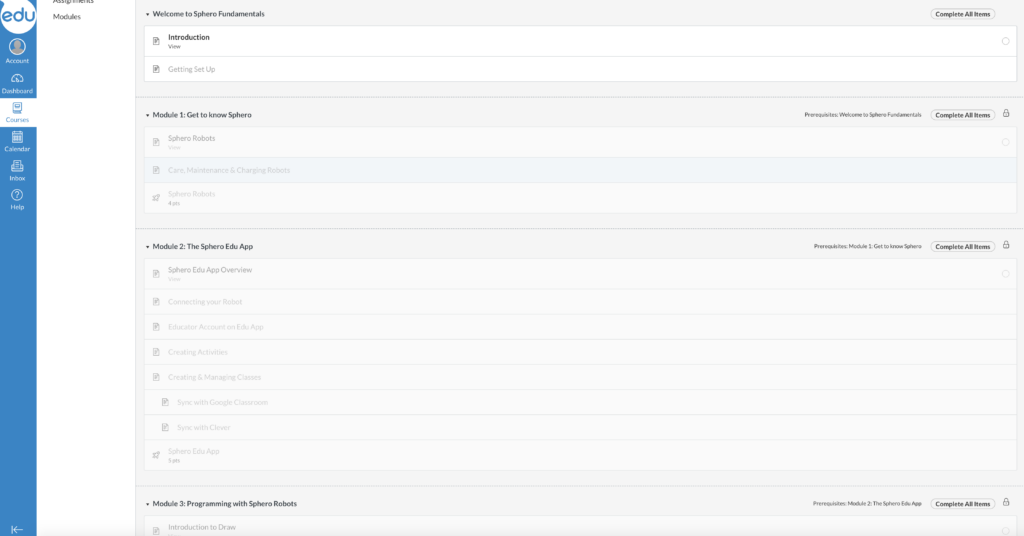This screenshot has height=536, width=1024.
Task: Click Prerequisites: Welcome to Sphero Fundamentals text
Action: 863,115
